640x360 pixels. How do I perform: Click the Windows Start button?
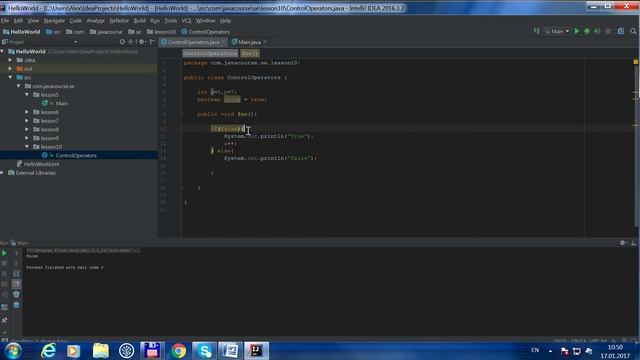(13, 351)
